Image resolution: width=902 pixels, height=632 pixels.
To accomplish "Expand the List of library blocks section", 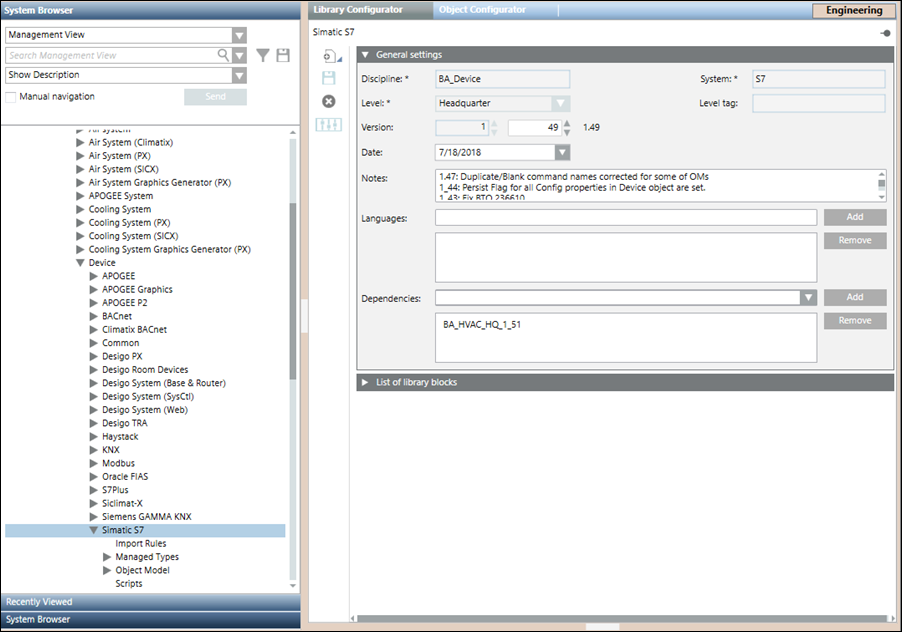I will pyautogui.click(x=366, y=382).
